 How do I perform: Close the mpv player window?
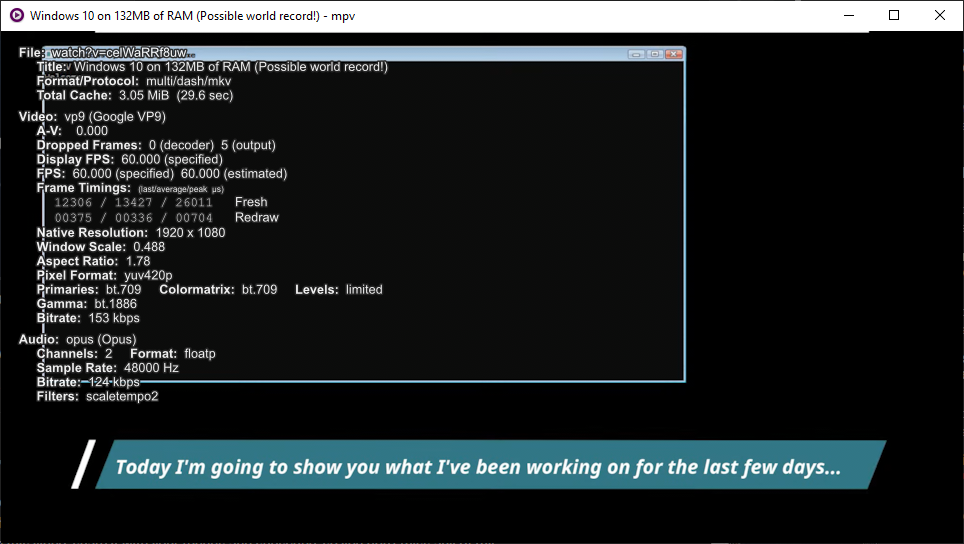pos(939,15)
